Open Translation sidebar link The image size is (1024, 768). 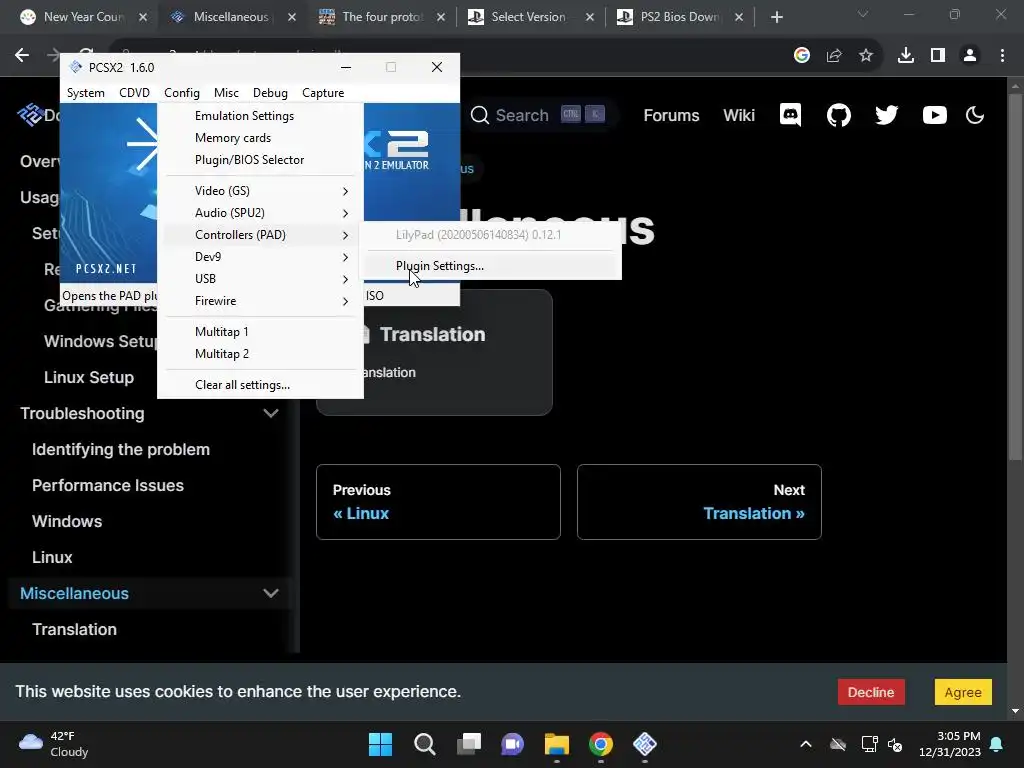coord(74,630)
